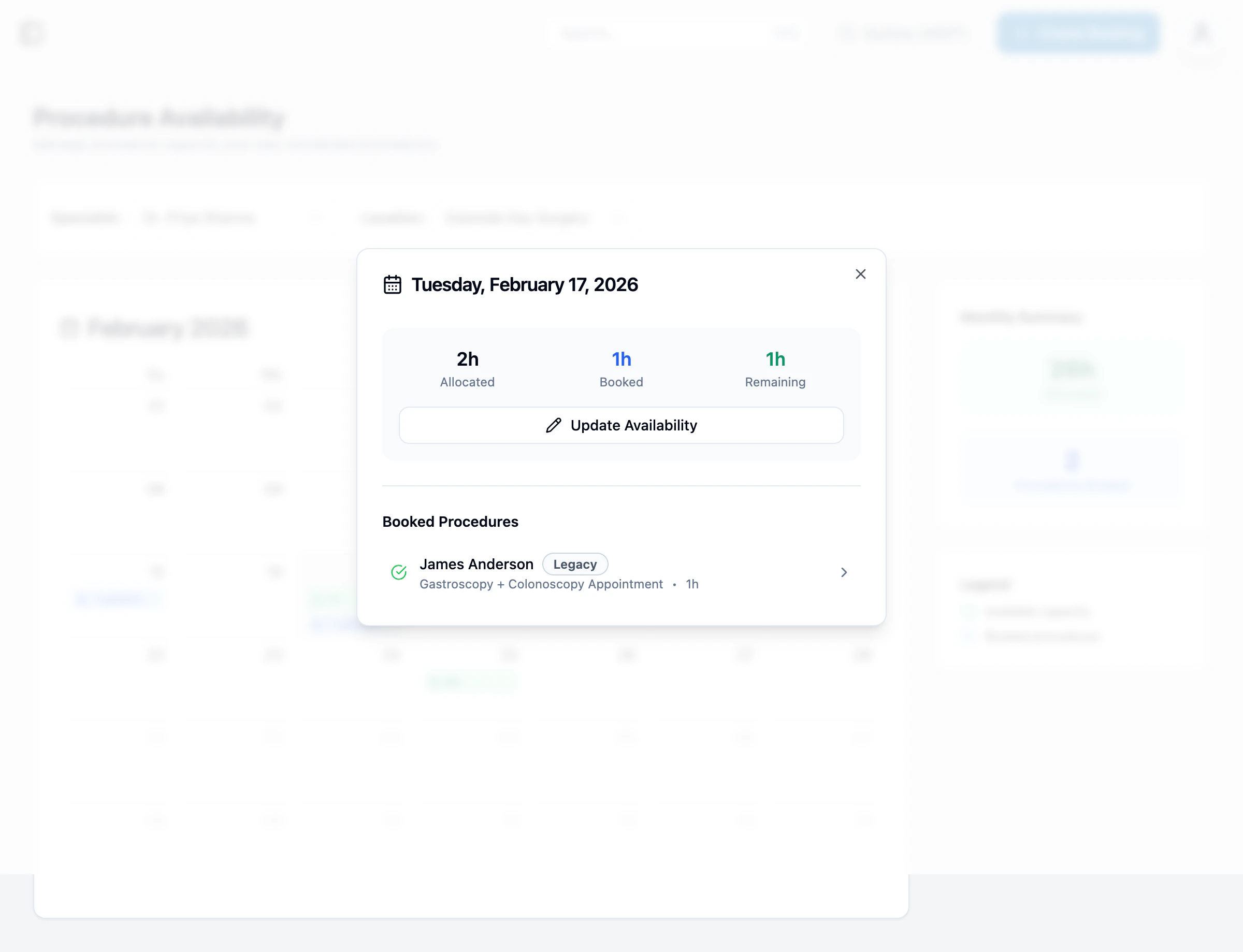Click the green check icon beside James Anderson

coord(399,572)
